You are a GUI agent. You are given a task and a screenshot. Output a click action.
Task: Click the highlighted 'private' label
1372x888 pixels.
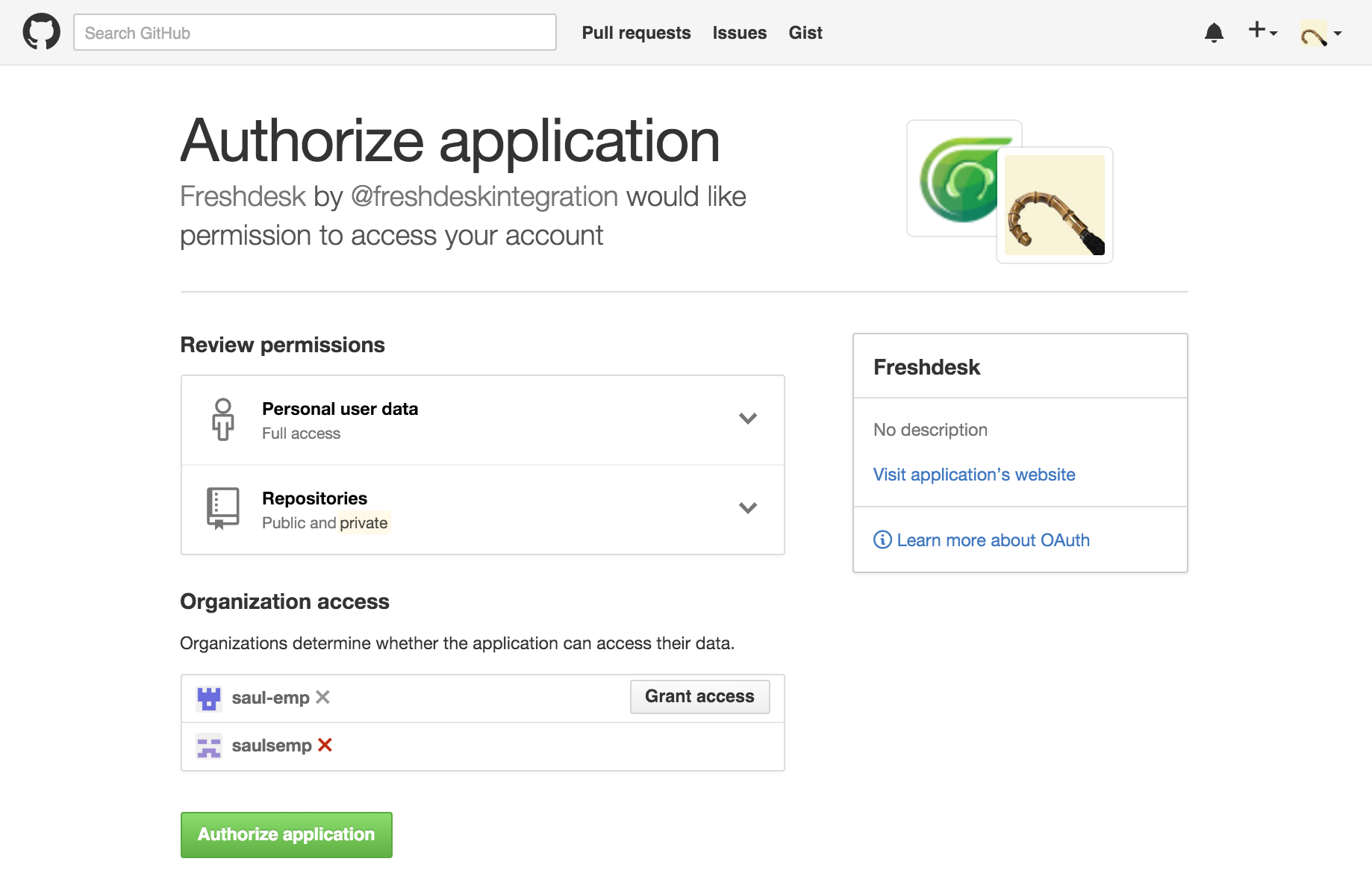click(364, 523)
